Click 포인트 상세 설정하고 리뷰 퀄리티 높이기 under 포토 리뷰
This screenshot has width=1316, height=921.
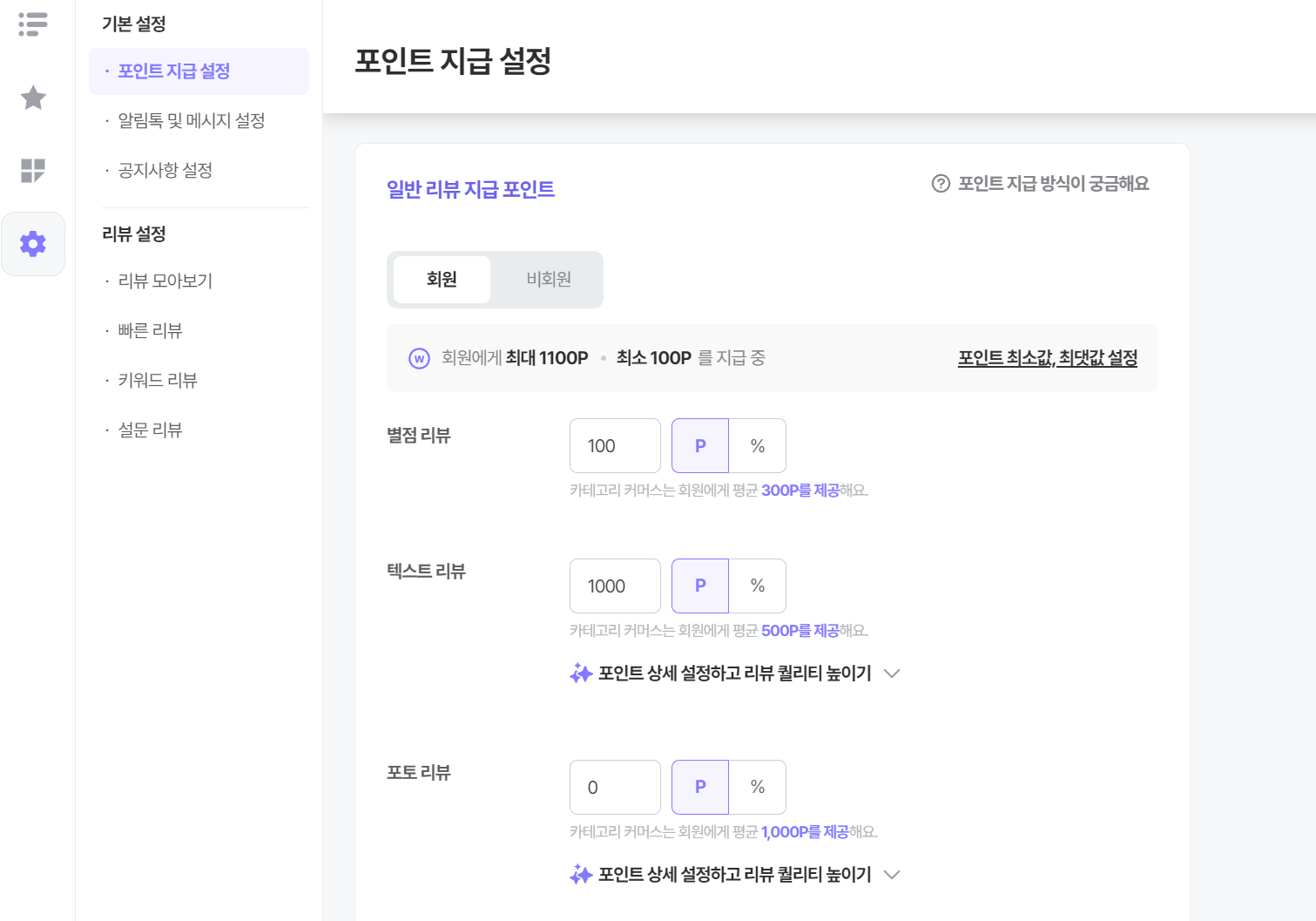point(734,875)
